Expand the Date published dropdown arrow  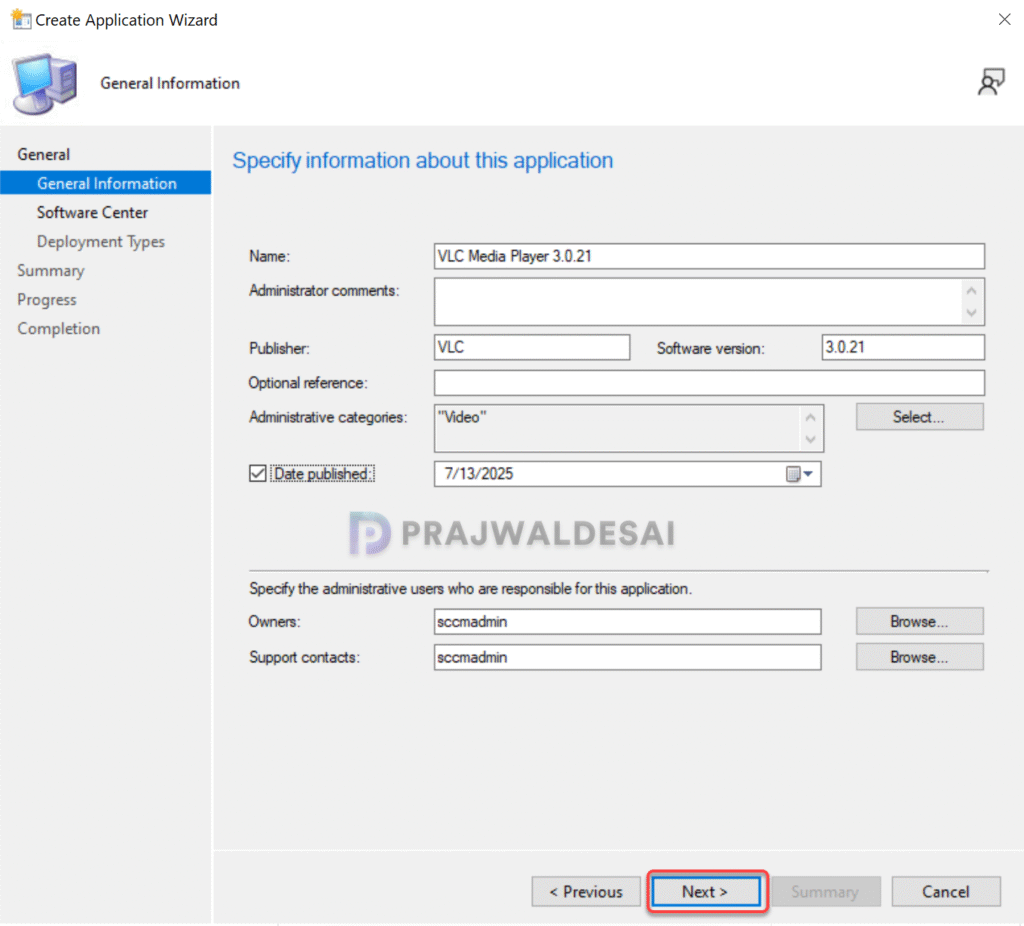[808, 474]
